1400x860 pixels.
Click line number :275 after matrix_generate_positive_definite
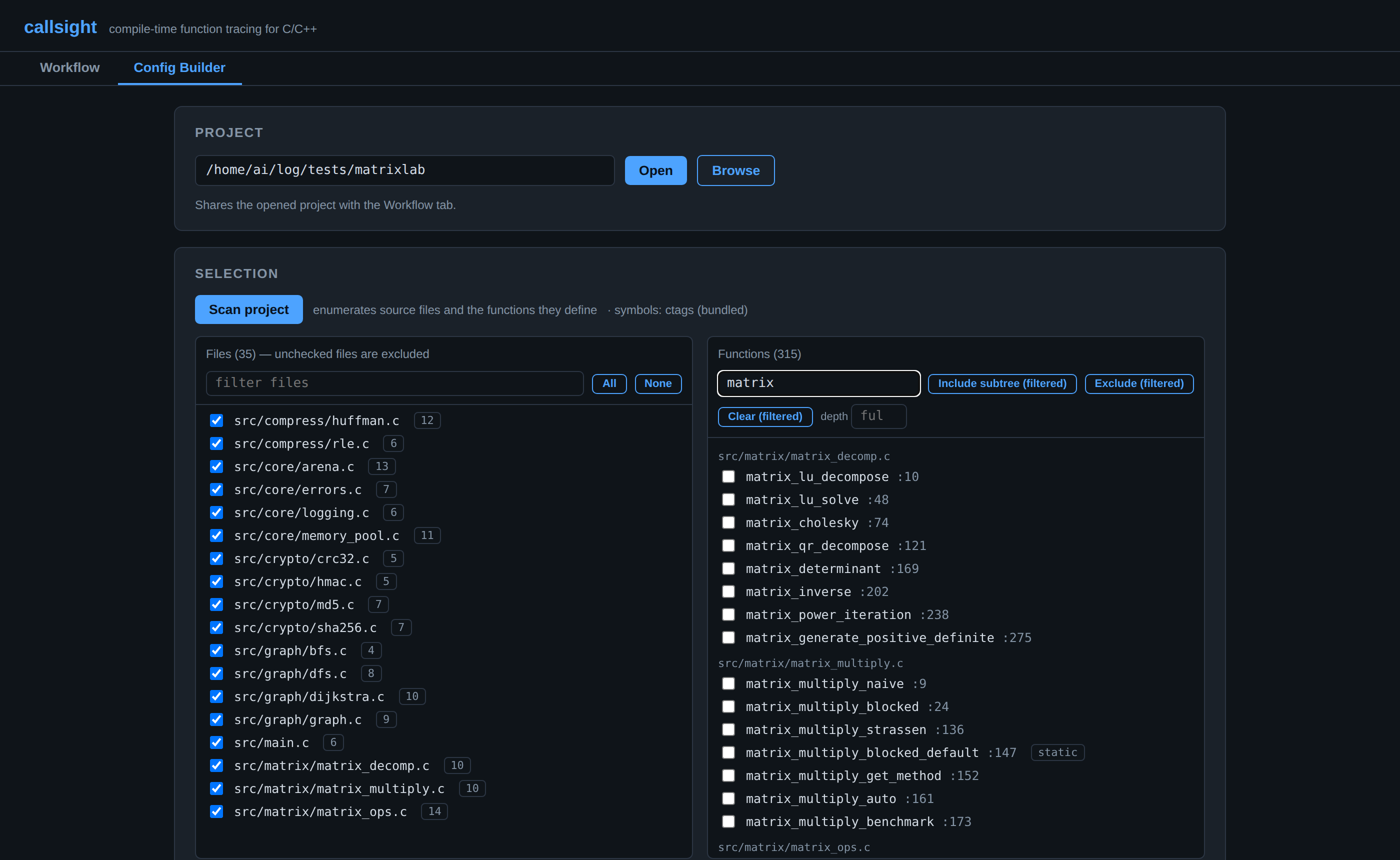[x=1016, y=637]
